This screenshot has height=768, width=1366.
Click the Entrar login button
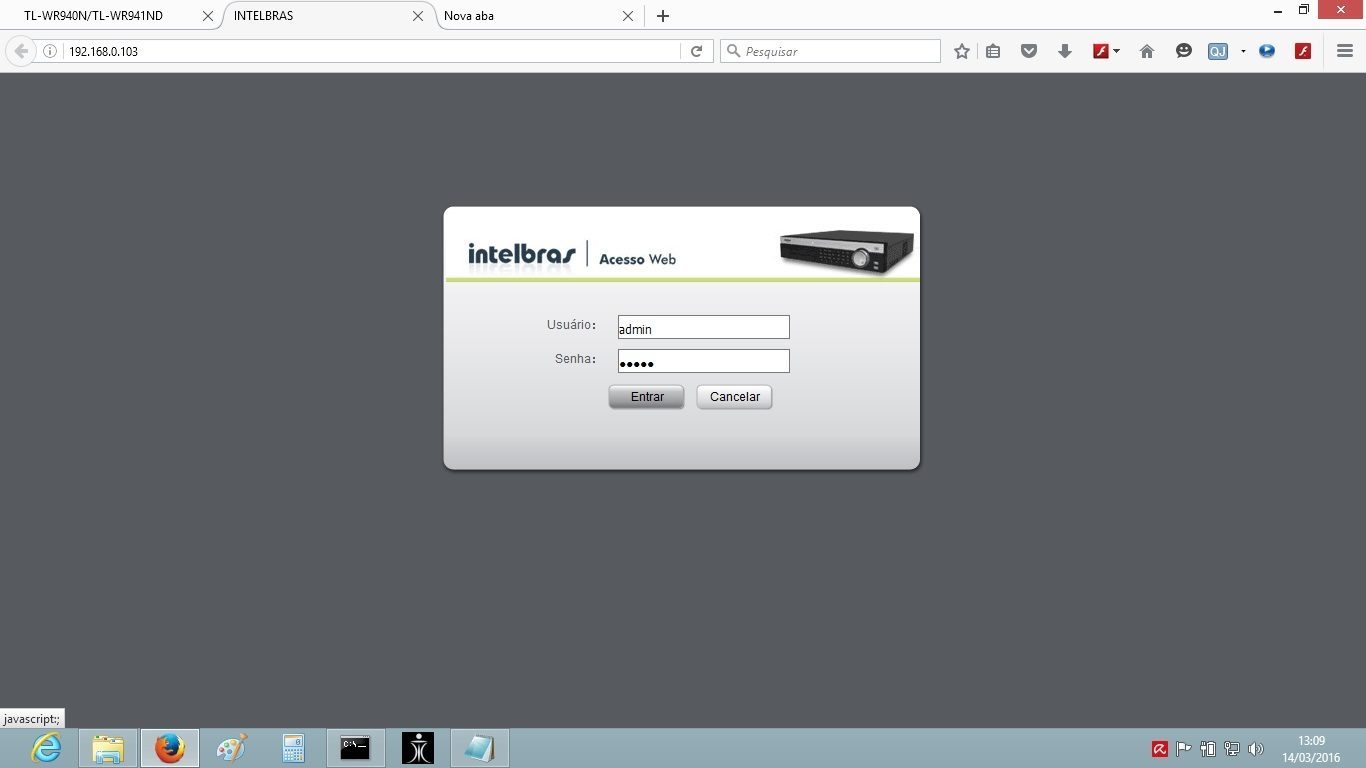[646, 397]
